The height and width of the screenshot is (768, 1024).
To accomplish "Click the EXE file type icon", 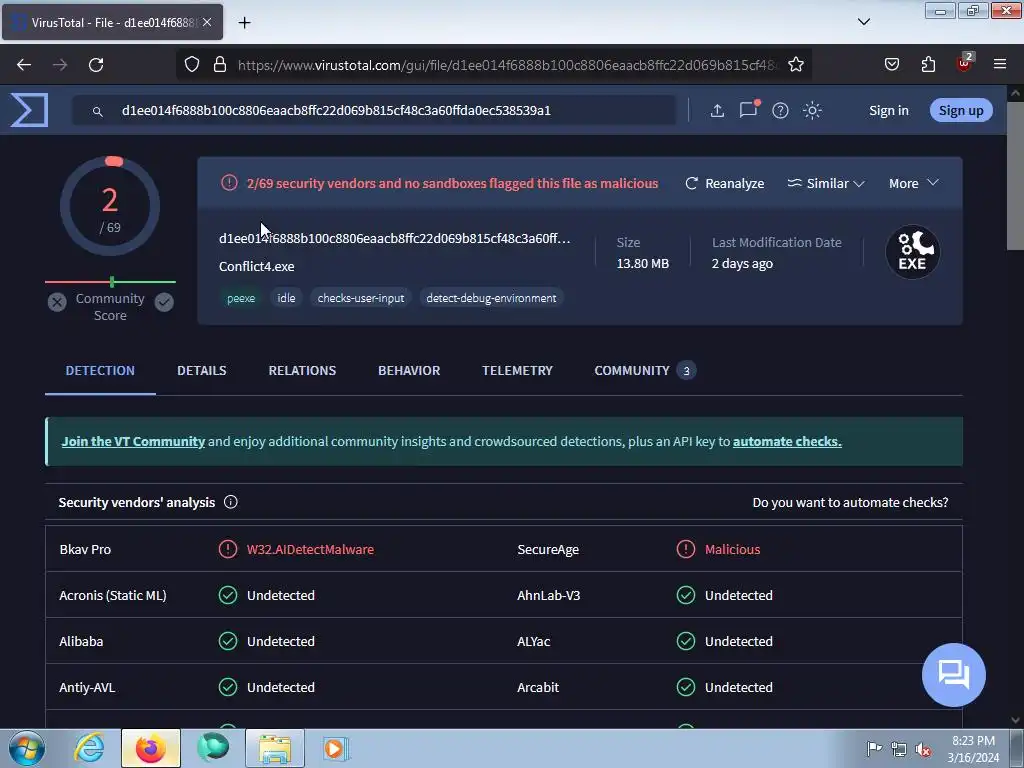I will click(x=912, y=252).
